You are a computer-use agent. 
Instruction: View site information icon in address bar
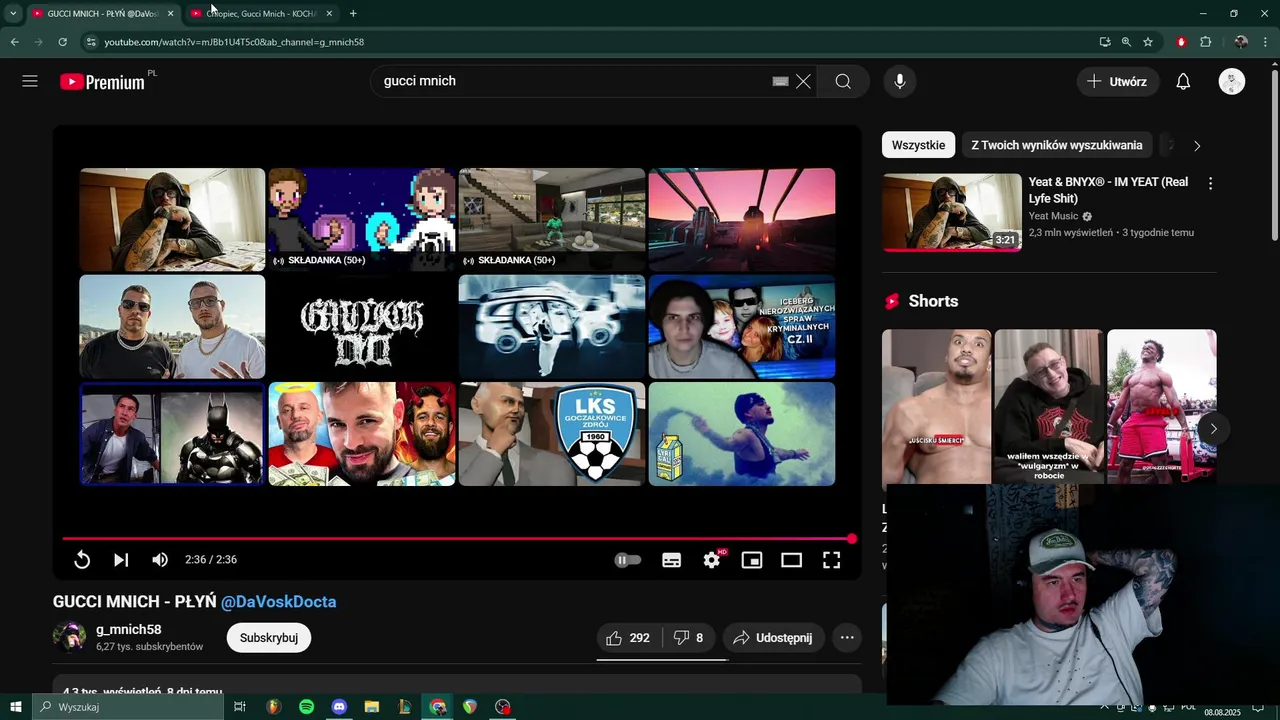pyautogui.click(x=92, y=42)
